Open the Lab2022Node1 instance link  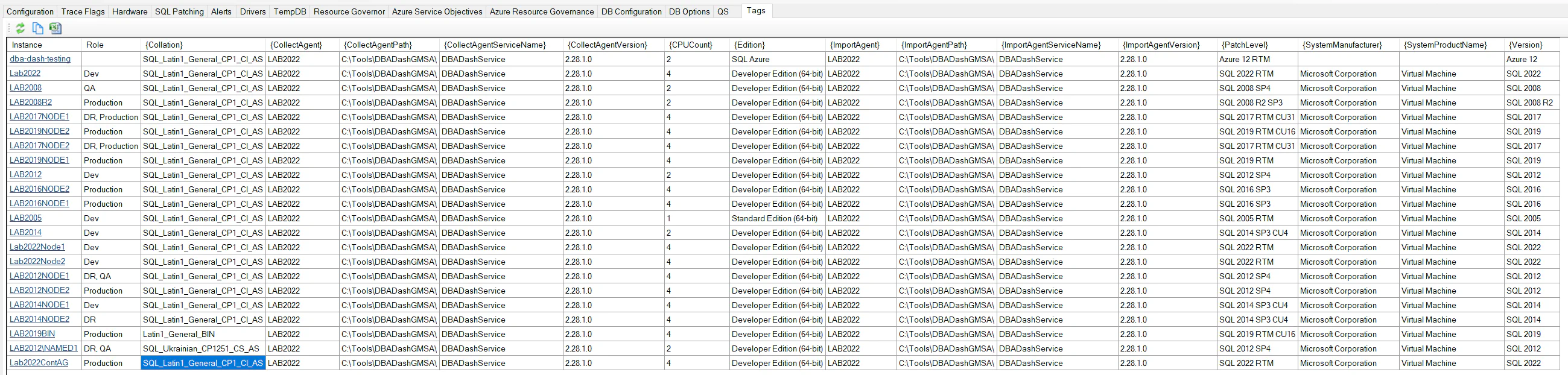coord(37,247)
